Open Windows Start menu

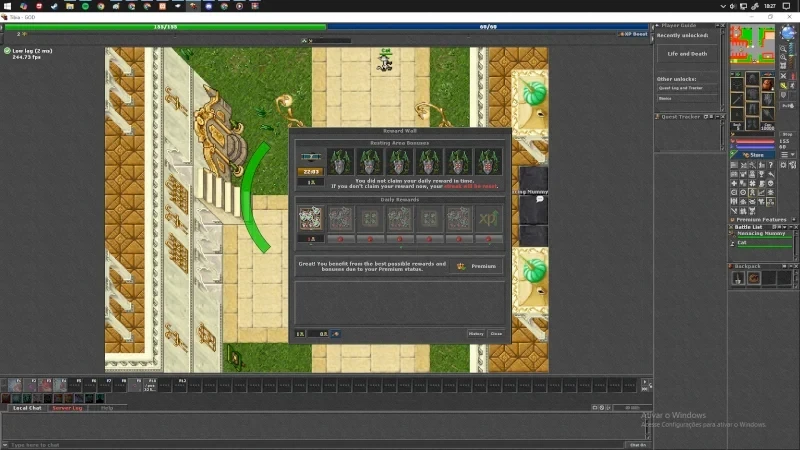click(7, 6)
